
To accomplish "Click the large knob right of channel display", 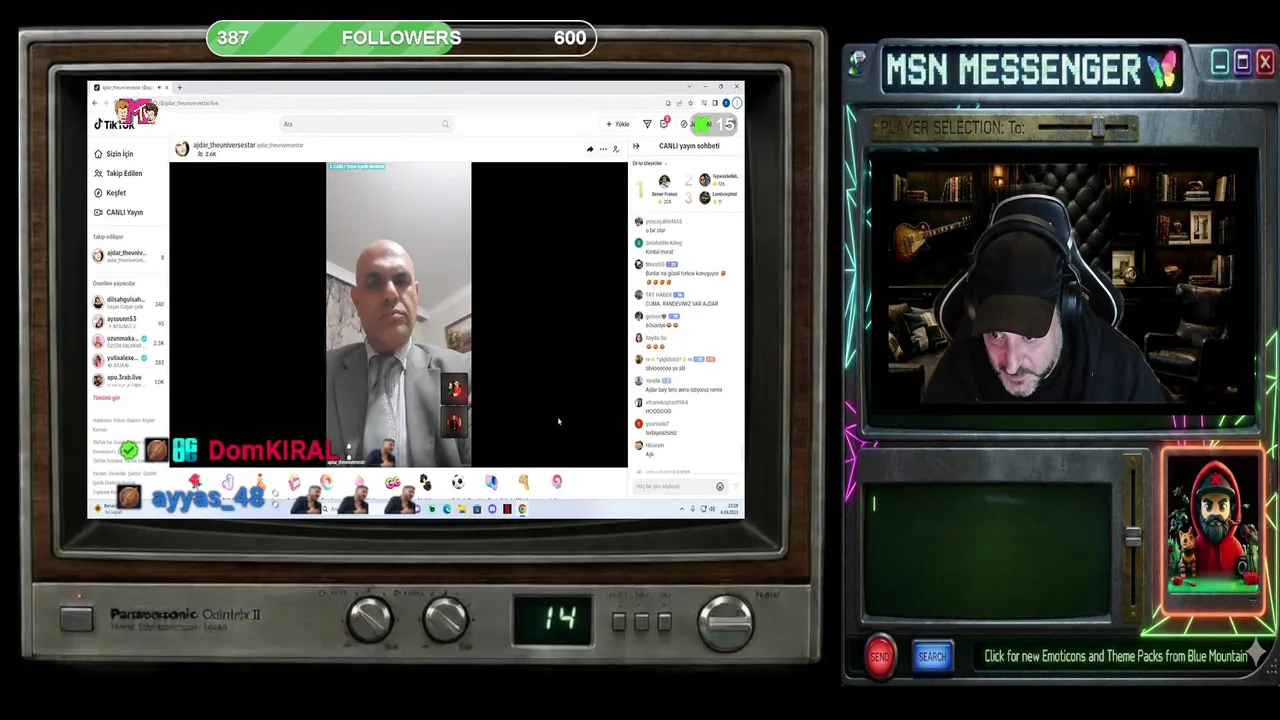I will [x=726, y=621].
